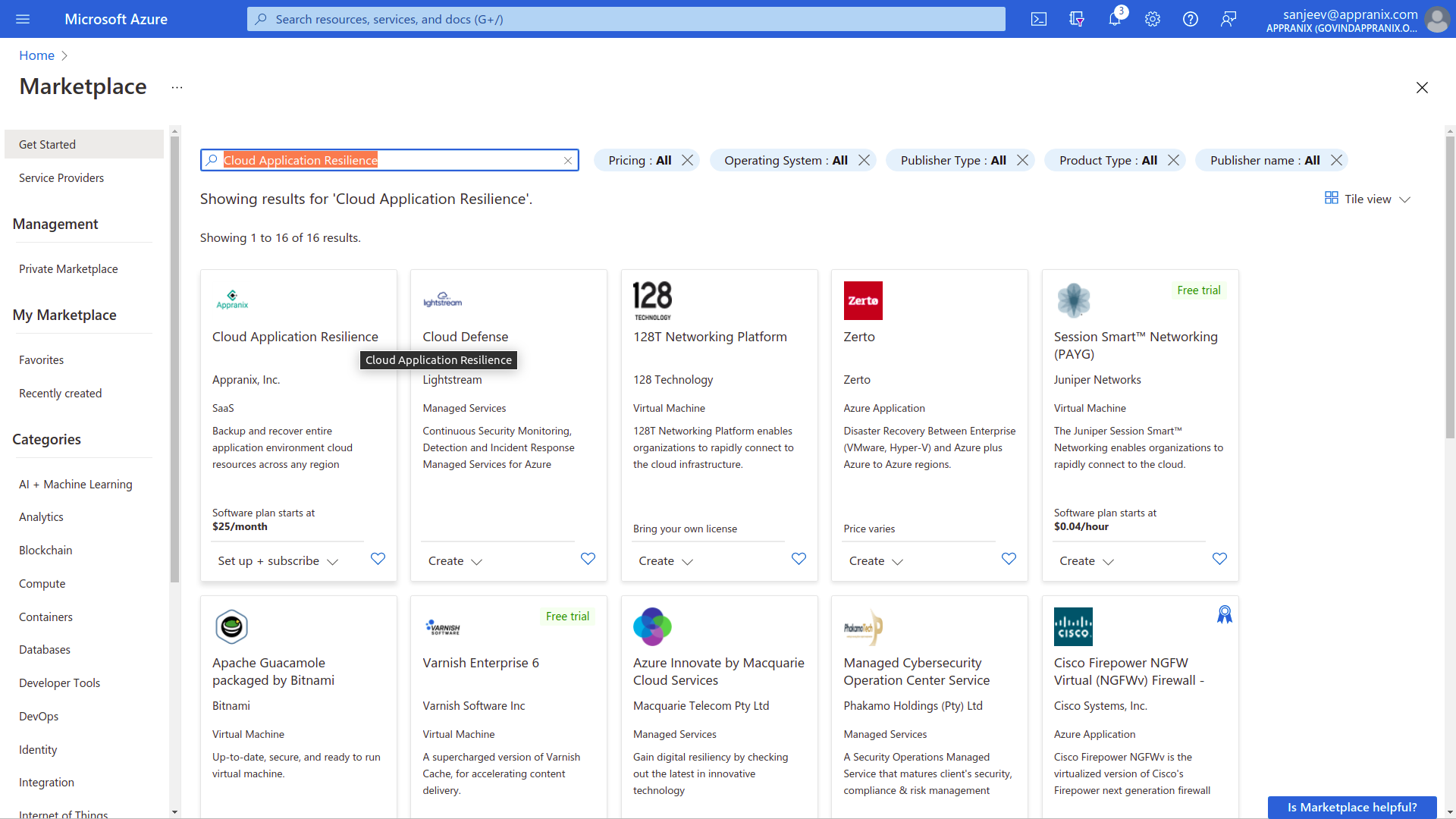This screenshot has height=819, width=1456.
Task: Remove the Pricing : All filter
Action: click(x=688, y=160)
